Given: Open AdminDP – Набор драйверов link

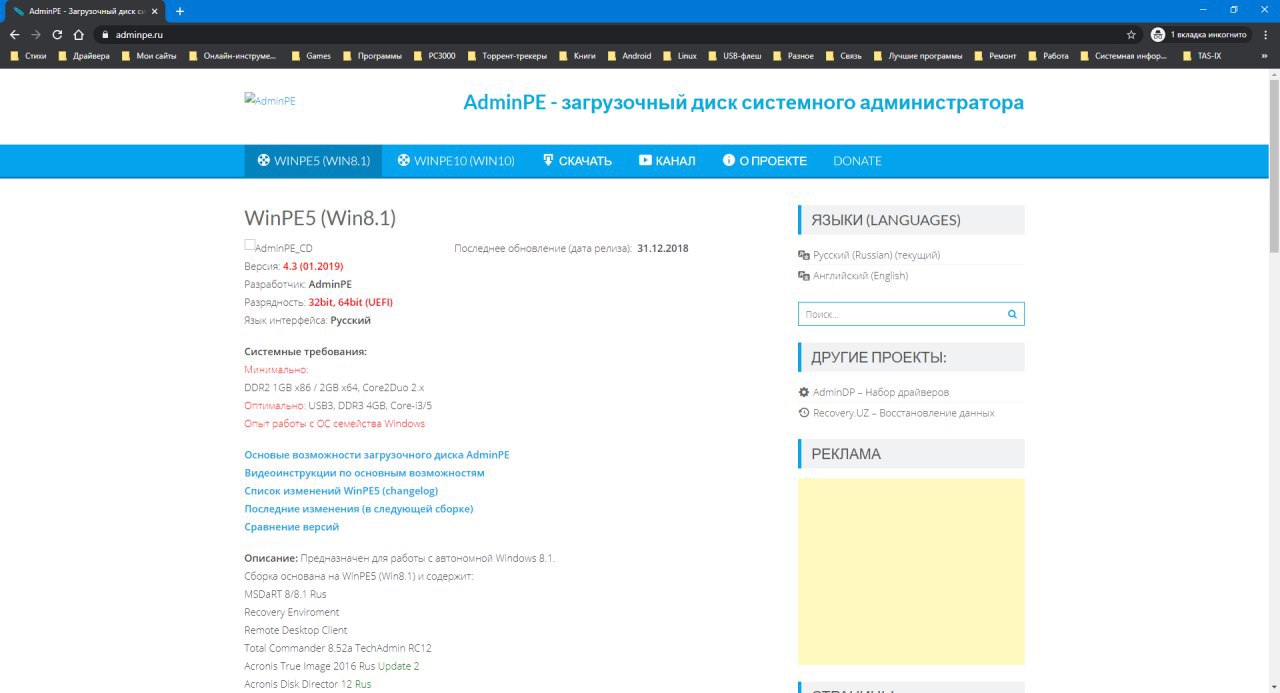Looking at the screenshot, I should click(x=873, y=392).
